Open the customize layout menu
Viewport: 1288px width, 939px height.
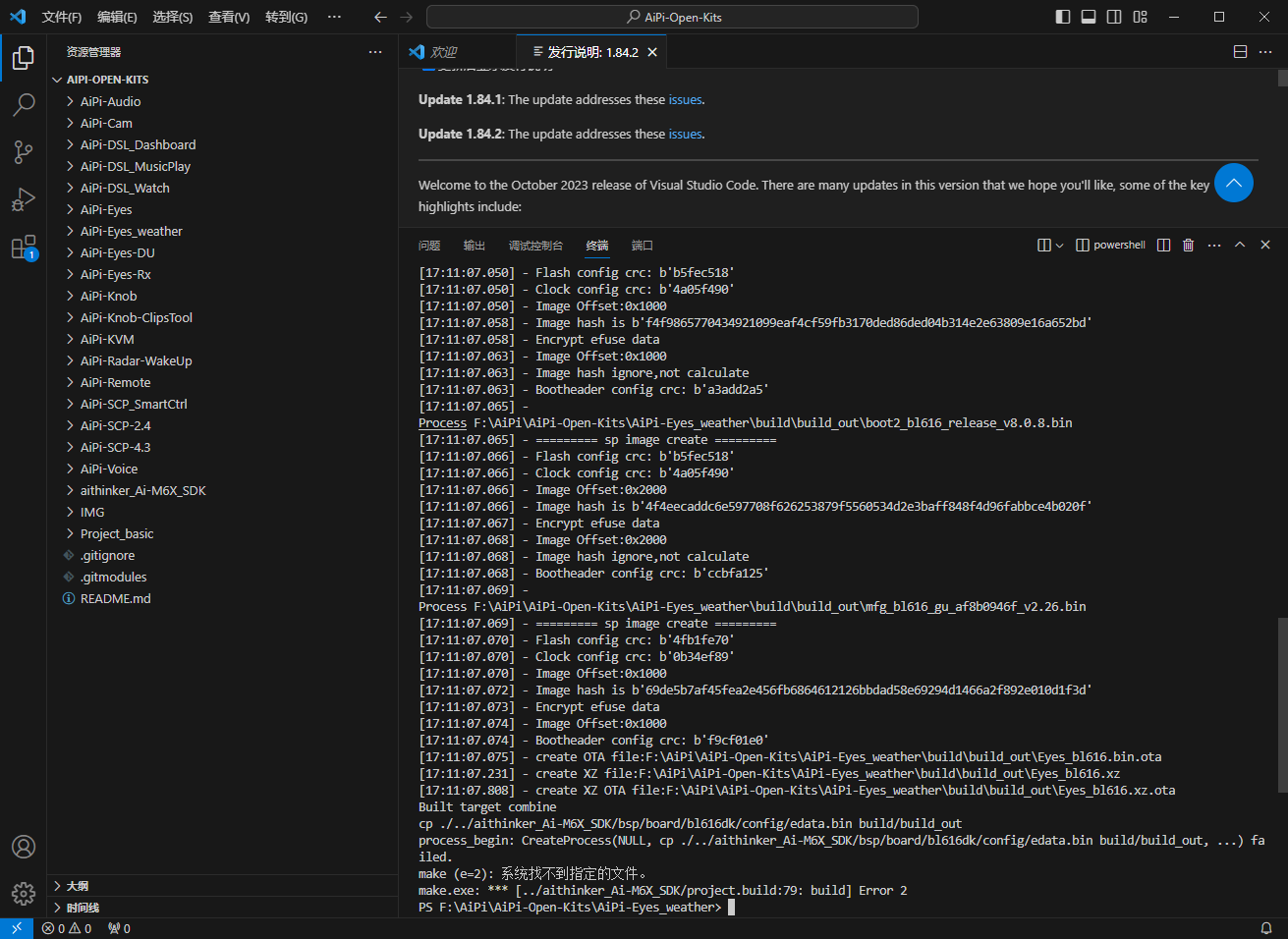(x=1140, y=17)
